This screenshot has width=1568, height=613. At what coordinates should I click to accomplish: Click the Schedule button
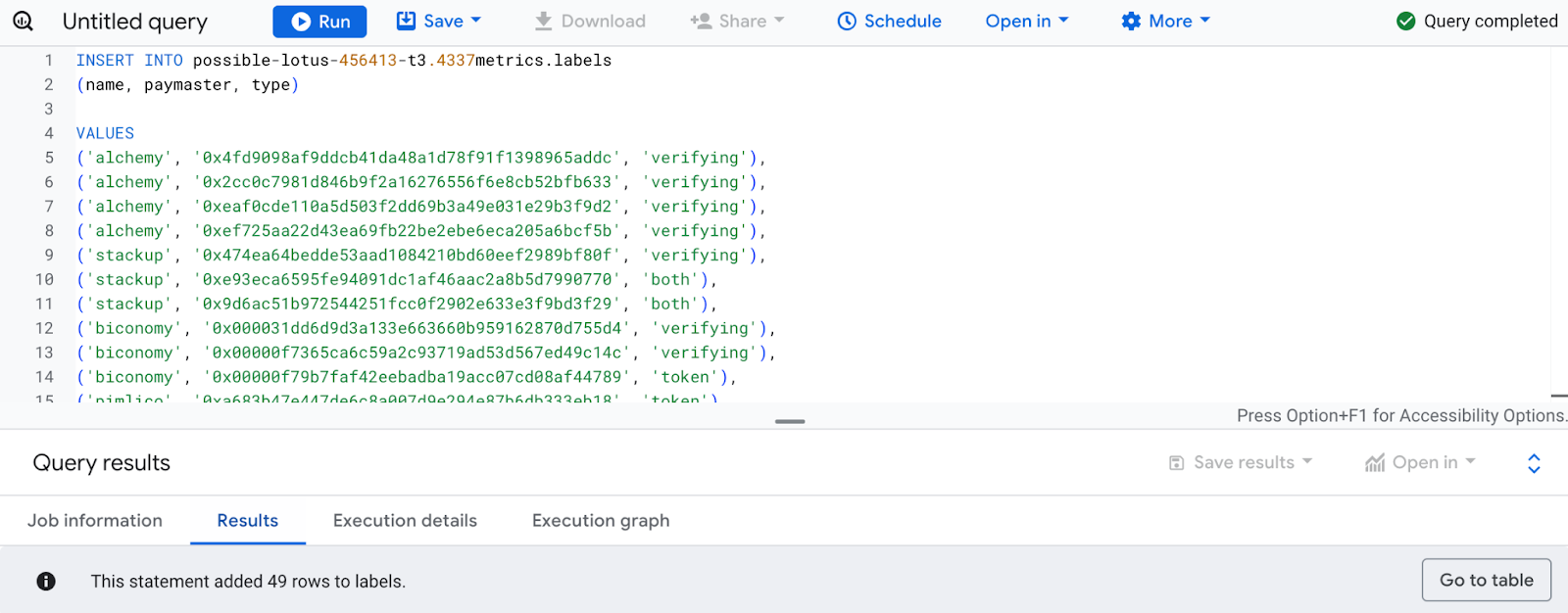coord(889,22)
